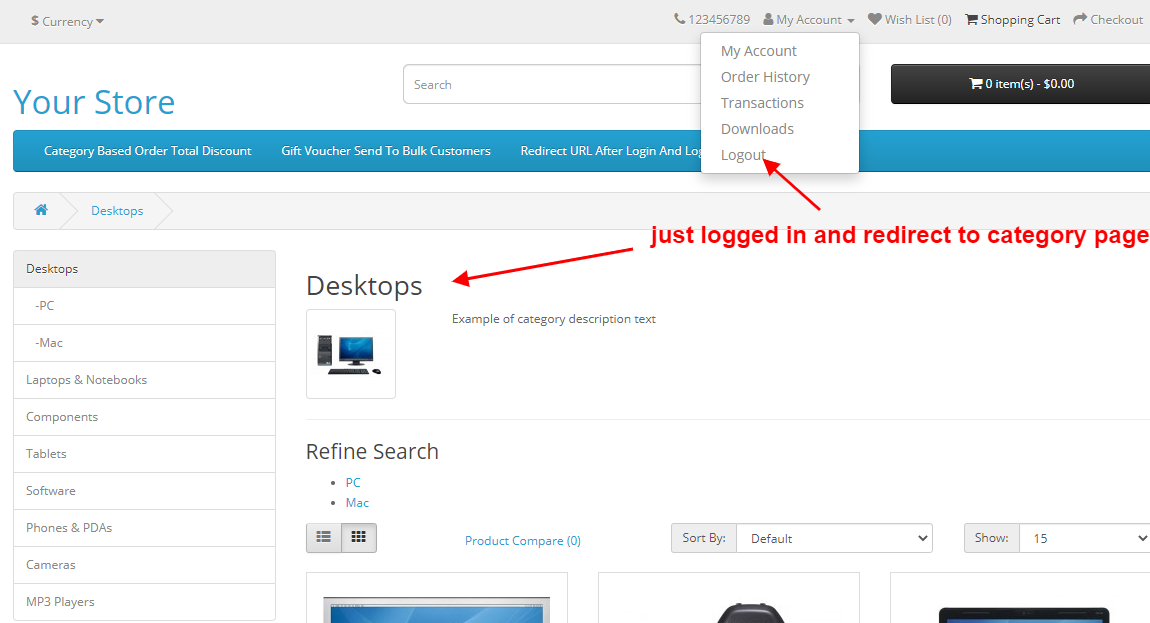Click the Desktops breadcrumb link
The height and width of the screenshot is (623, 1150).
tap(117, 211)
